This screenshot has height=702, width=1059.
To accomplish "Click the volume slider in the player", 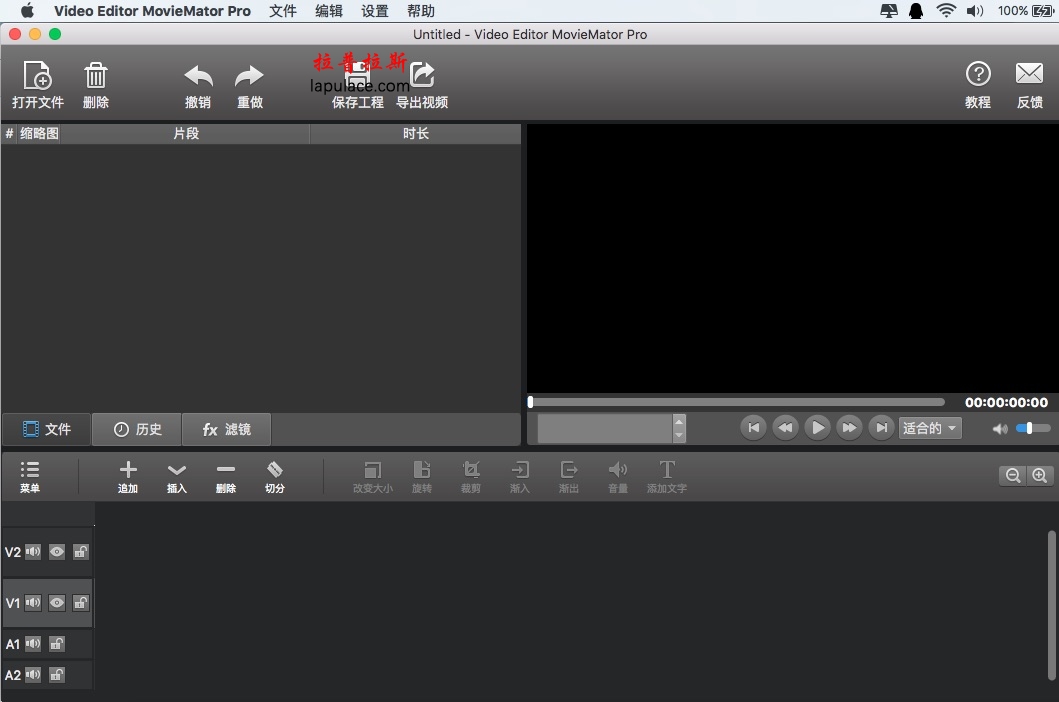I will click(1032, 428).
